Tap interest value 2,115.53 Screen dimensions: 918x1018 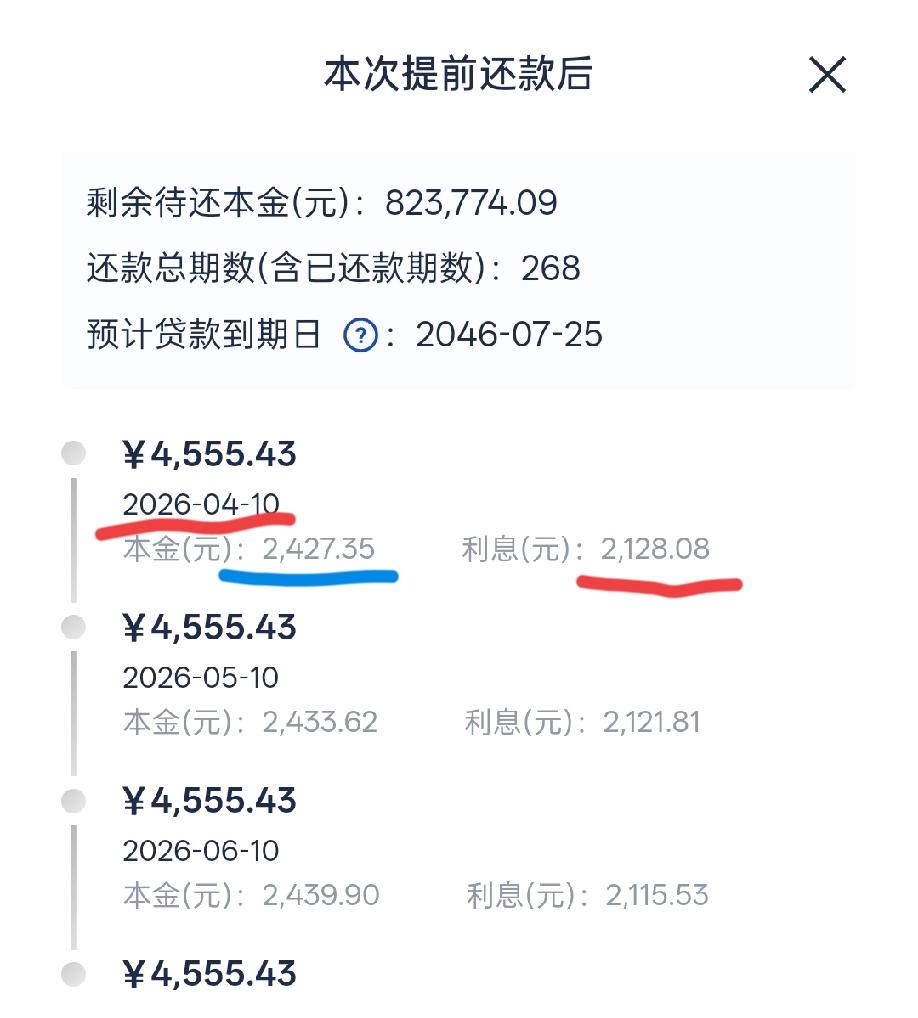pyautogui.click(x=656, y=895)
